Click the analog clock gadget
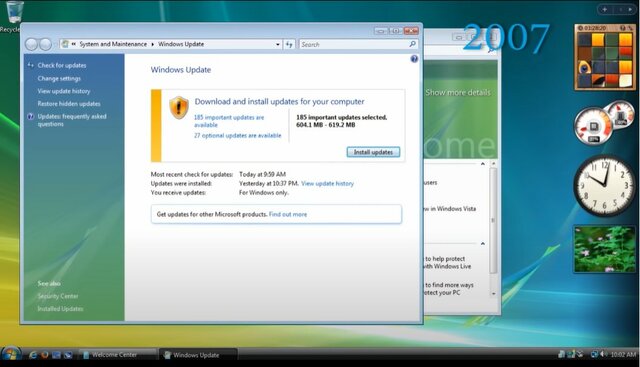640x367 pixels. pyautogui.click(x=604, y=186)
